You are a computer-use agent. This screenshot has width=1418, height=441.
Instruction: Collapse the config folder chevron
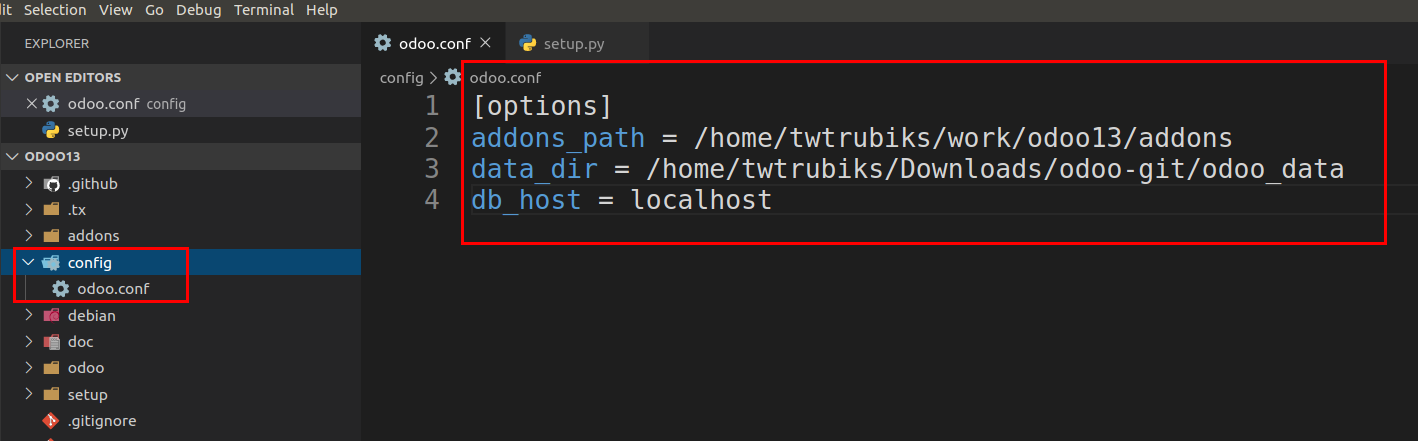[x=28, y=262]
